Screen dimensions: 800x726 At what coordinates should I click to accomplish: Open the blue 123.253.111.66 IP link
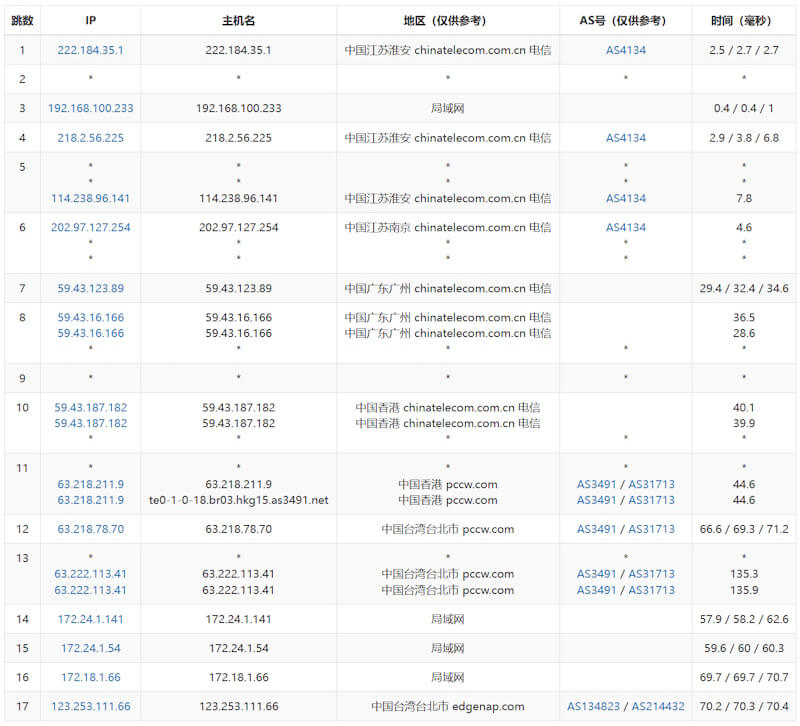point(90,707)
